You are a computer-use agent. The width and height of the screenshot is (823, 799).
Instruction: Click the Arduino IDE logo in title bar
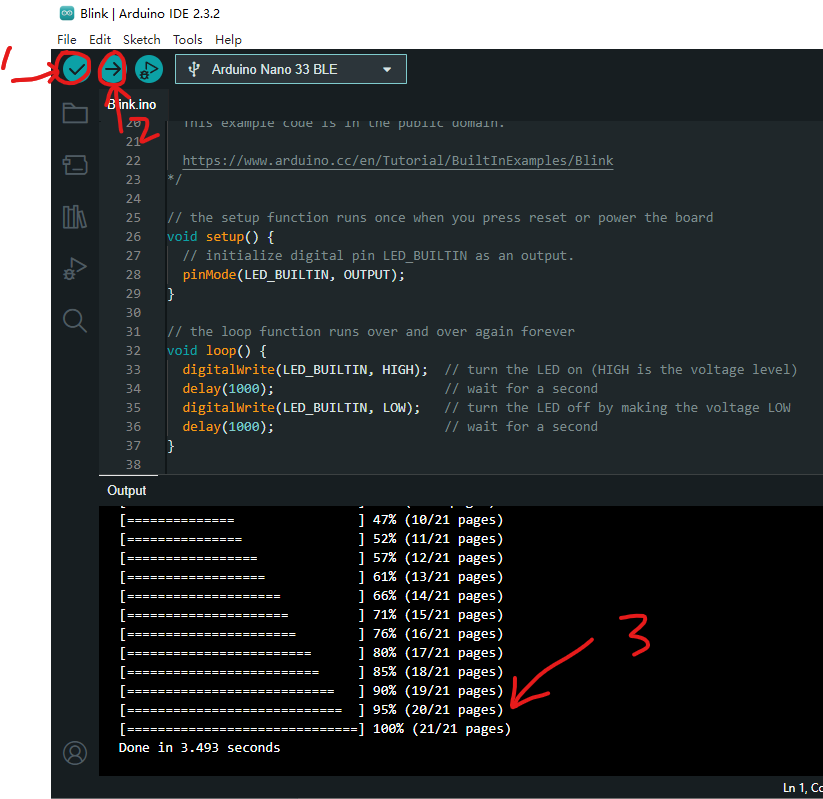[66, 13]
